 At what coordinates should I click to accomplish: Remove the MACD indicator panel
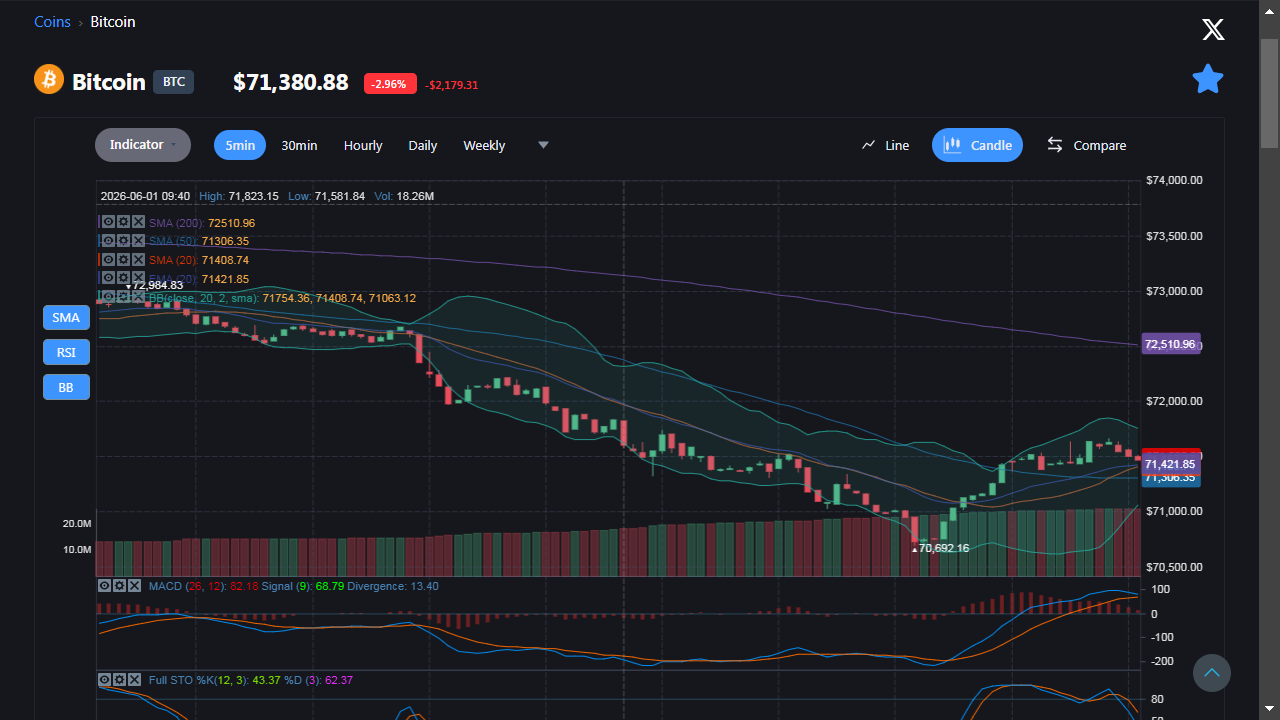pyautogui.click(x=134, y=586)
